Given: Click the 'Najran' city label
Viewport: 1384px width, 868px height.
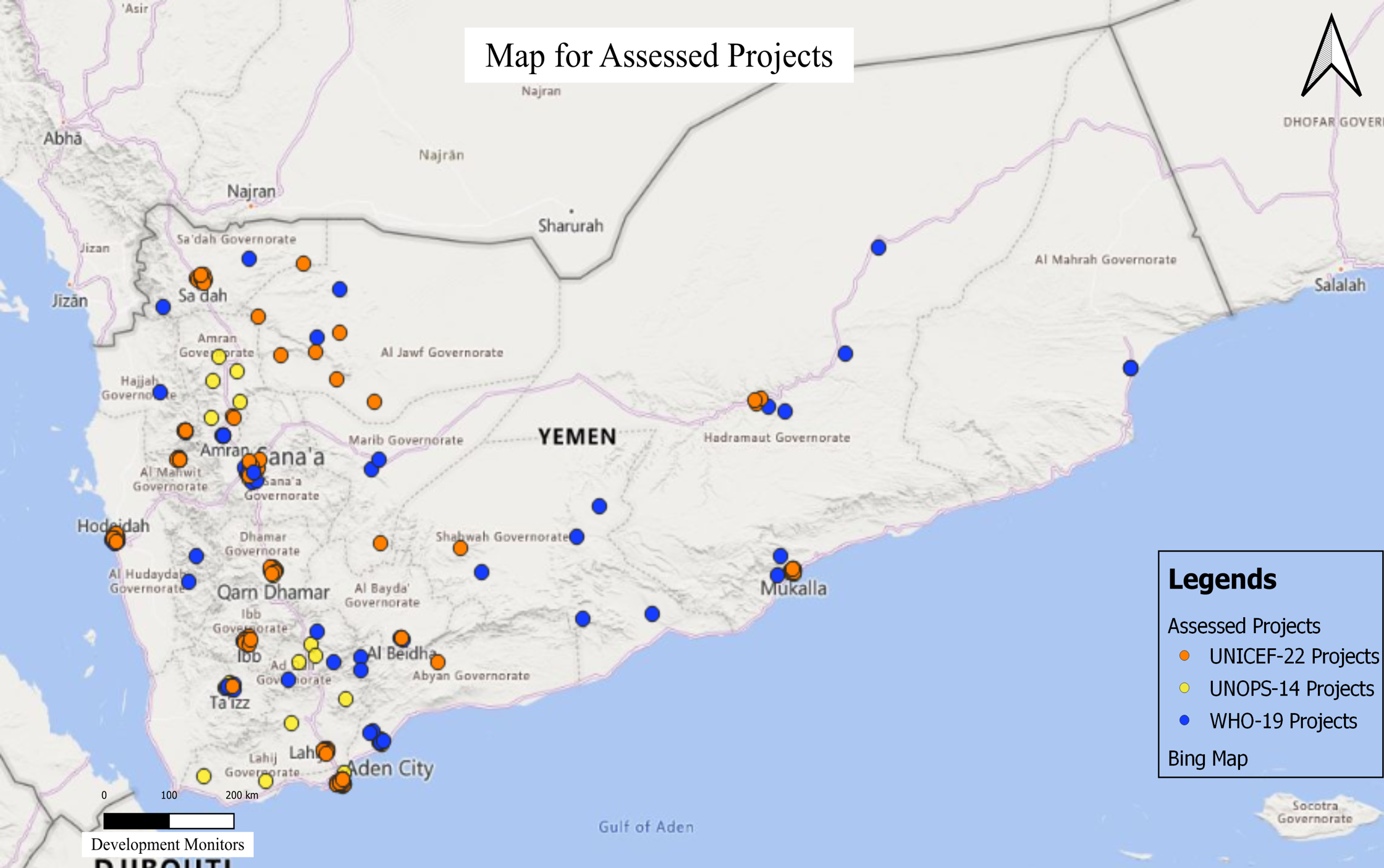Looking at the screenshot, I should click(251, 192).
